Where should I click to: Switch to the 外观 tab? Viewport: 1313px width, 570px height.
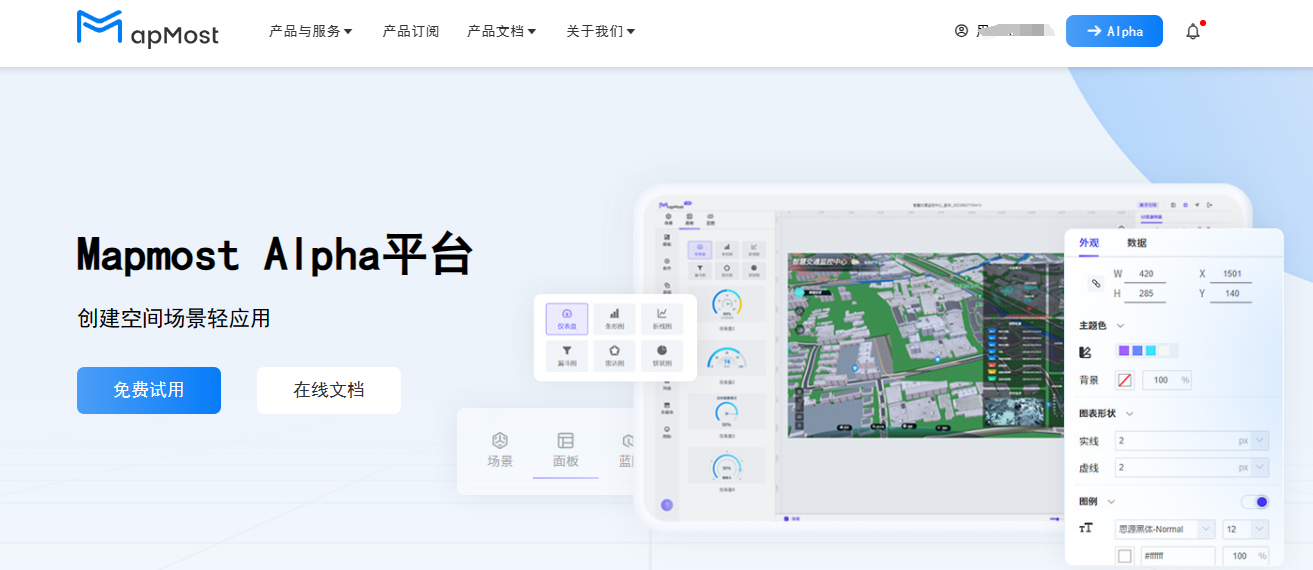tap(1088, 243)
